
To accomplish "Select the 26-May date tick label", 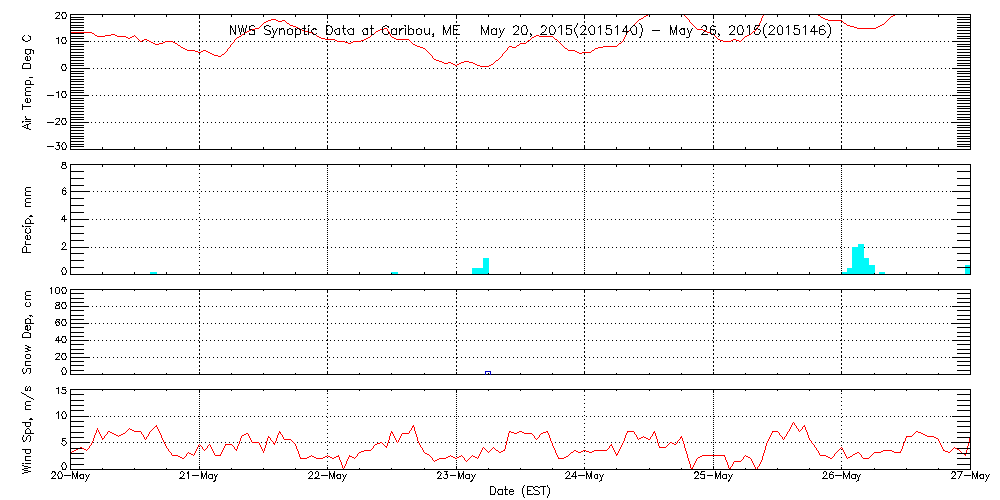I will 841,477.
